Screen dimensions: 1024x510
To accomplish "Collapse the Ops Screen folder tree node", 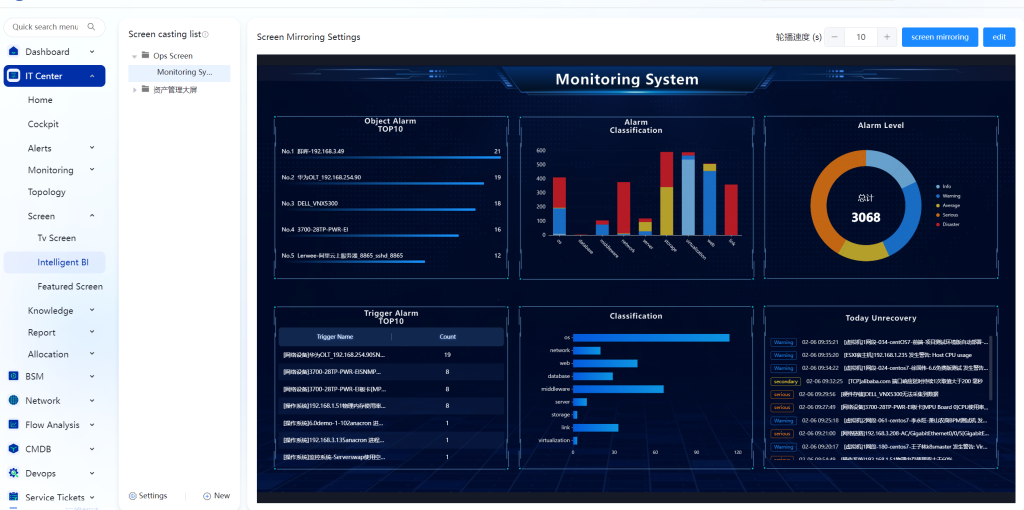I will point(134,56).
